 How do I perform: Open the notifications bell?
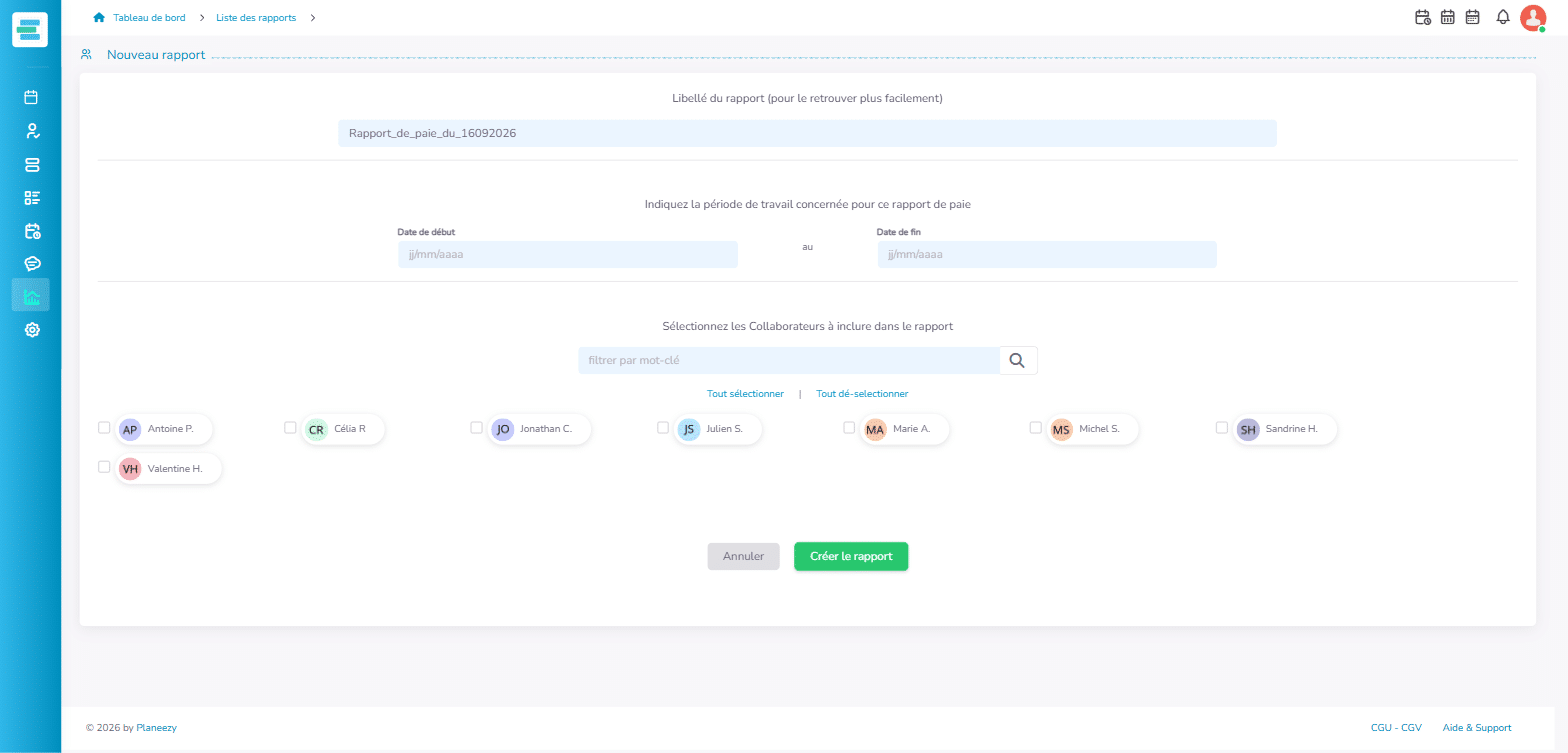point(1502,17)
